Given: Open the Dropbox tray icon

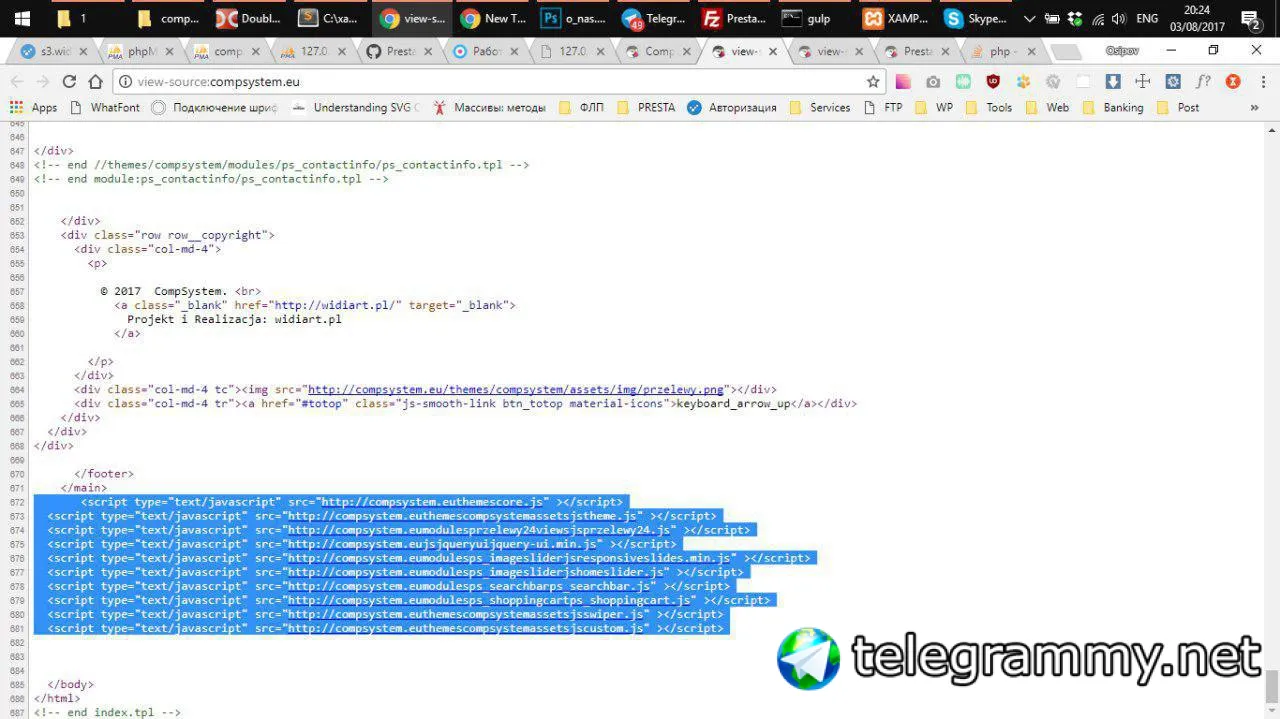Looking at the screenshot, I should (1075, 19).
